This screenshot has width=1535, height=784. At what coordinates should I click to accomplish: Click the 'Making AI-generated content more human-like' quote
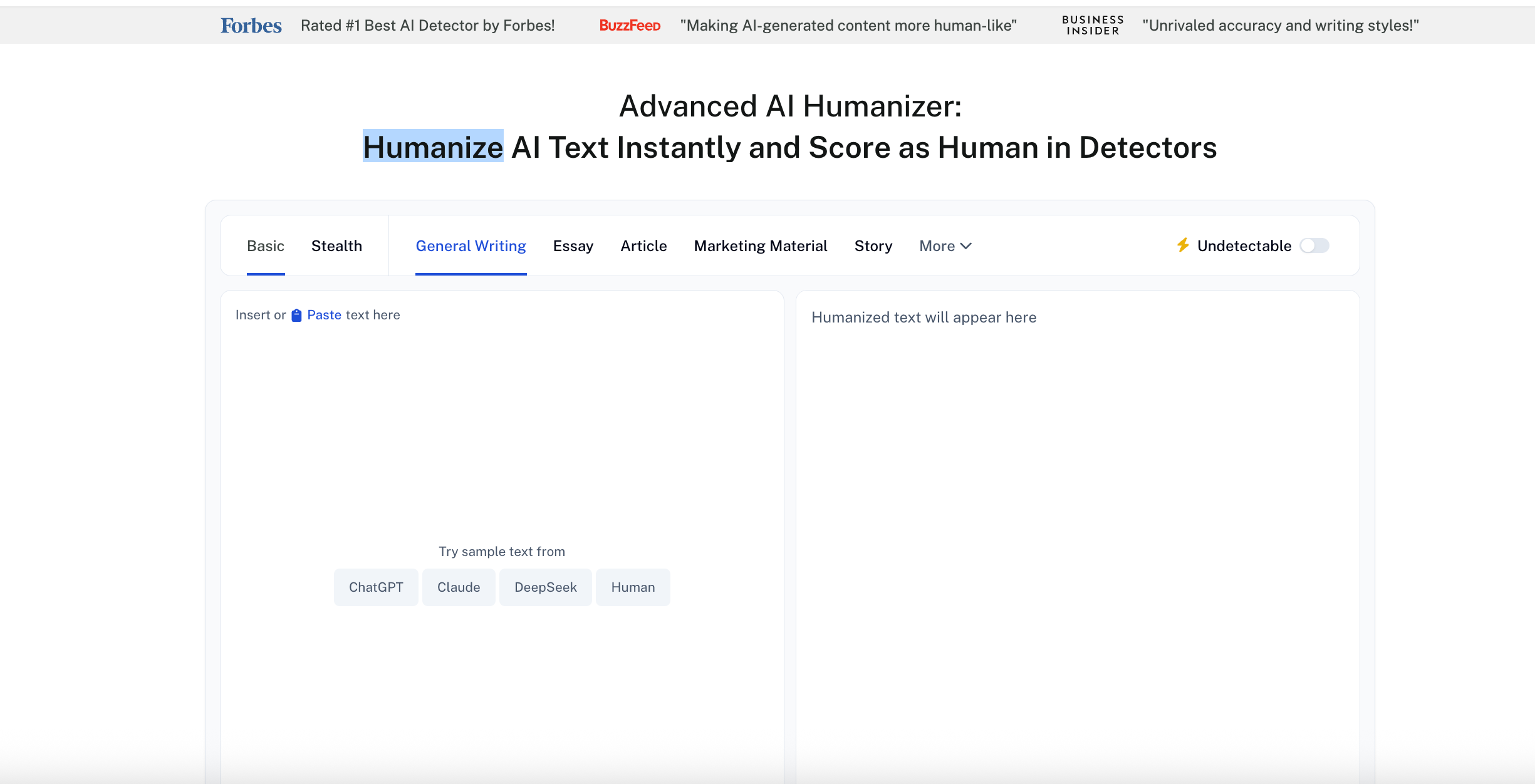pyautogui.click(x=849, y=26)
